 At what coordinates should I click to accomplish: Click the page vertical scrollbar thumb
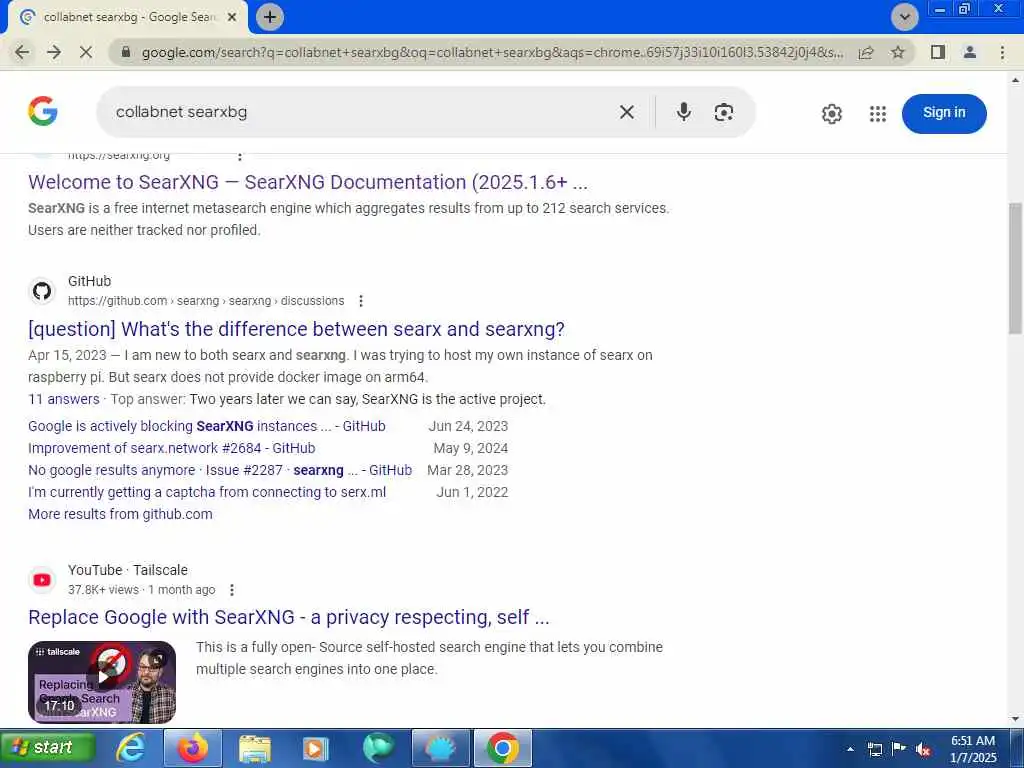click(x=1016, y=268)
